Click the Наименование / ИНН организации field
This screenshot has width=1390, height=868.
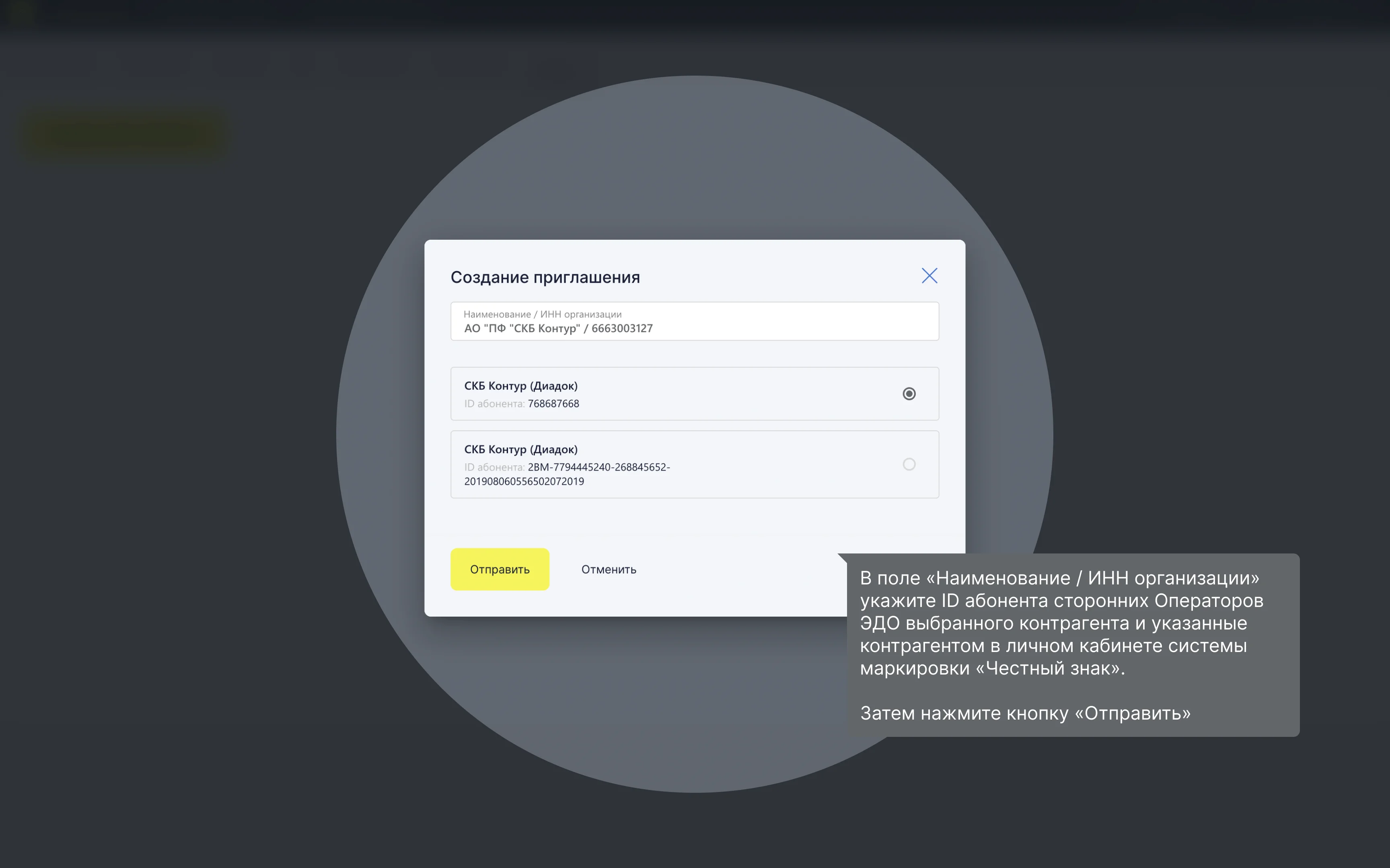point(695,321)
